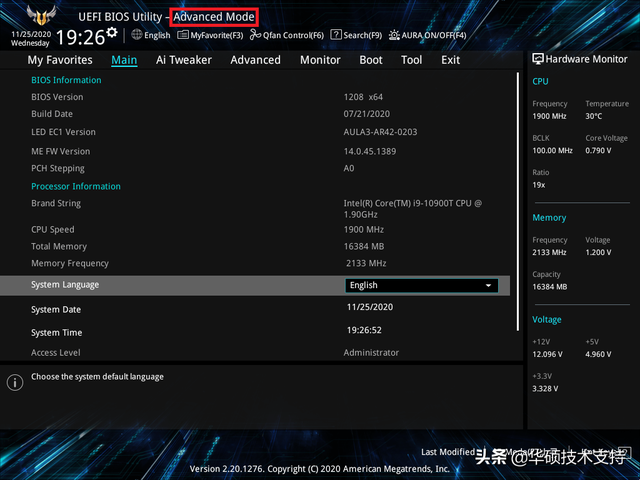Screen dimensions: 640x480
Task: Select the System Date value 11/25/2020
Action: click(370, 307)
